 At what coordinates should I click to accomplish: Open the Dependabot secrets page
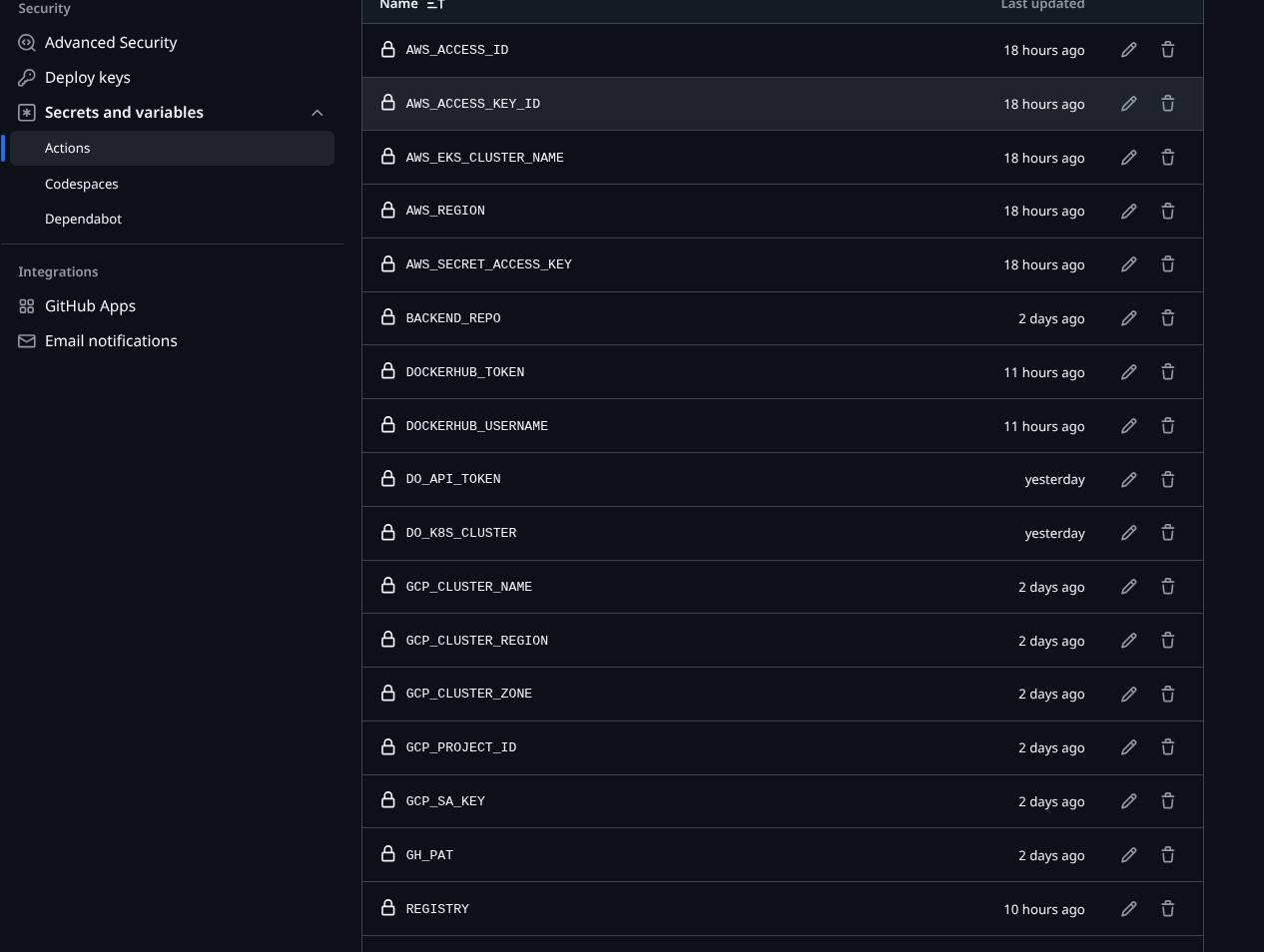coord(83,219)
